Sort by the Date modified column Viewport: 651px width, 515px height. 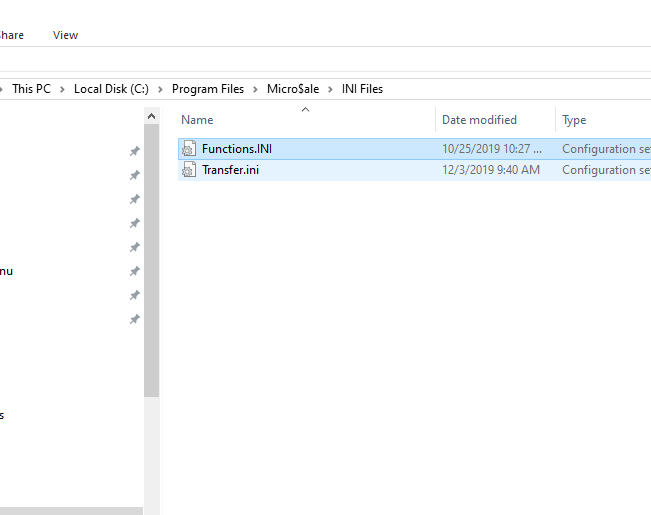point(480,120)
